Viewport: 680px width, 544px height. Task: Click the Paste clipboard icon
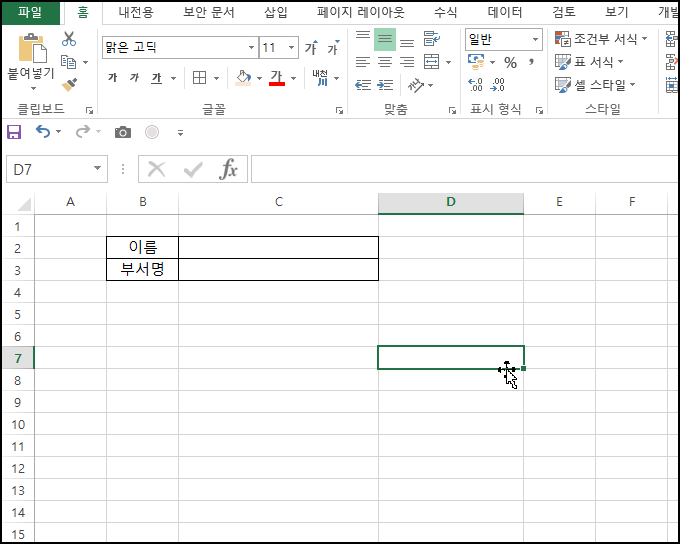tap(32, 48)
